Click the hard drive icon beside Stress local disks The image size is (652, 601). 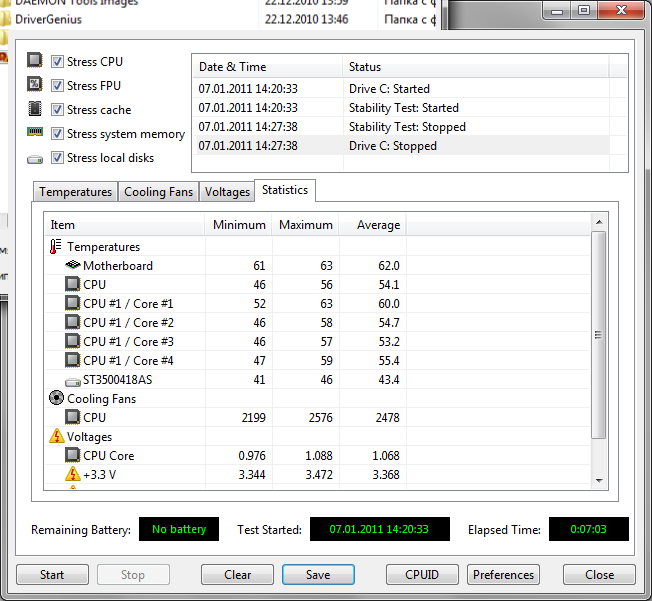pyautogui.click(x=35, y=159)
